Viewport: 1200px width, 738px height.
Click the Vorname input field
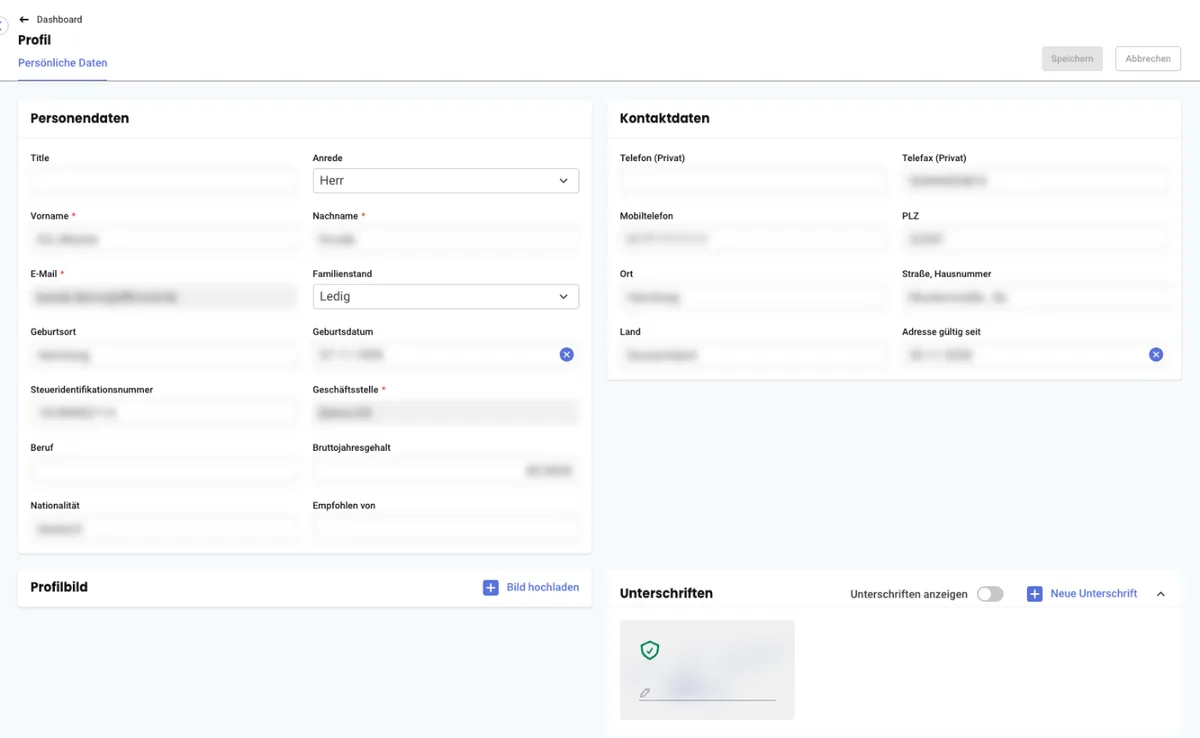coord(164,239)
